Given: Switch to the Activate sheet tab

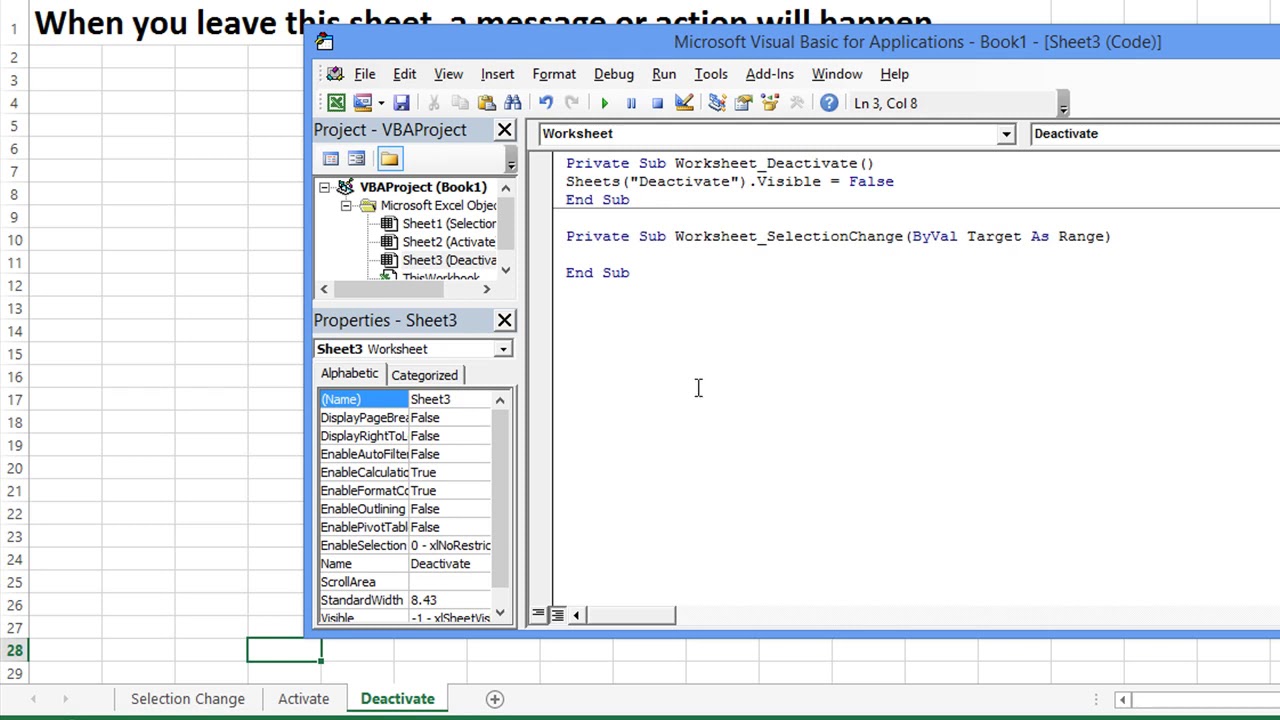Looking at the screenshot, I should point(304,699).
